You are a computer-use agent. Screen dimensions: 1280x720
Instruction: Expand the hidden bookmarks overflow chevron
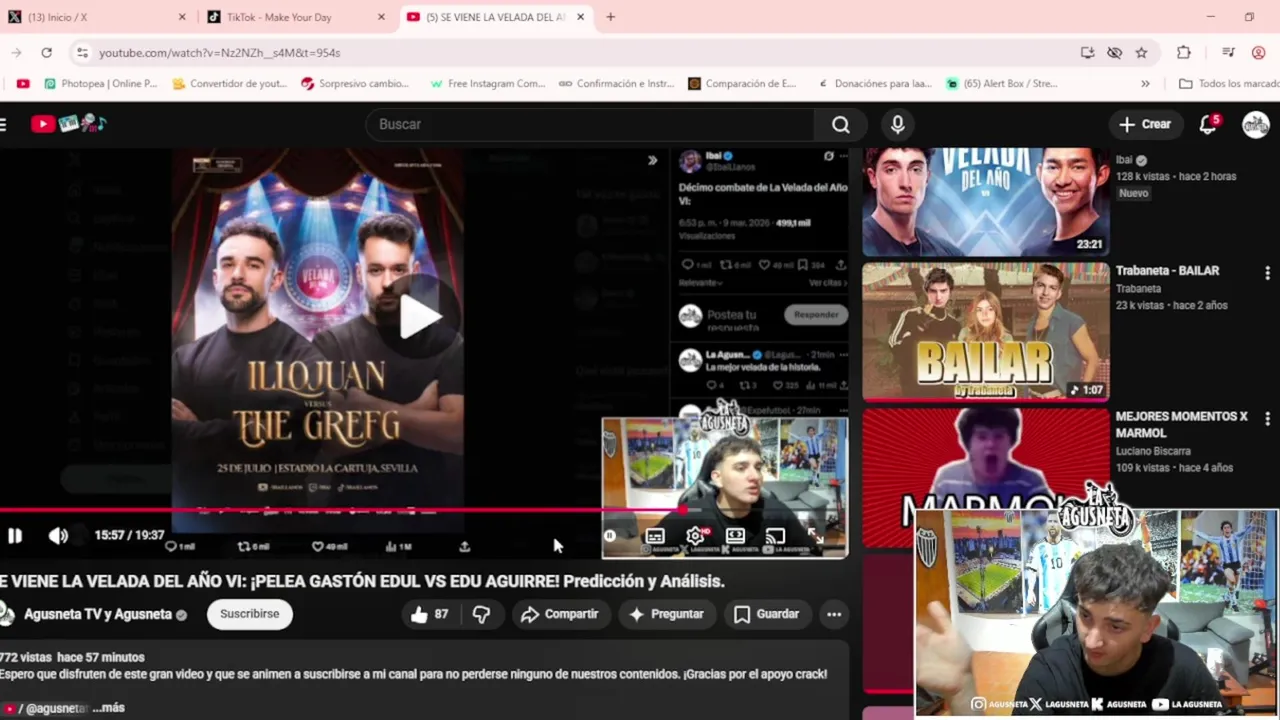pyautogui.click(x=1145, y=84)
